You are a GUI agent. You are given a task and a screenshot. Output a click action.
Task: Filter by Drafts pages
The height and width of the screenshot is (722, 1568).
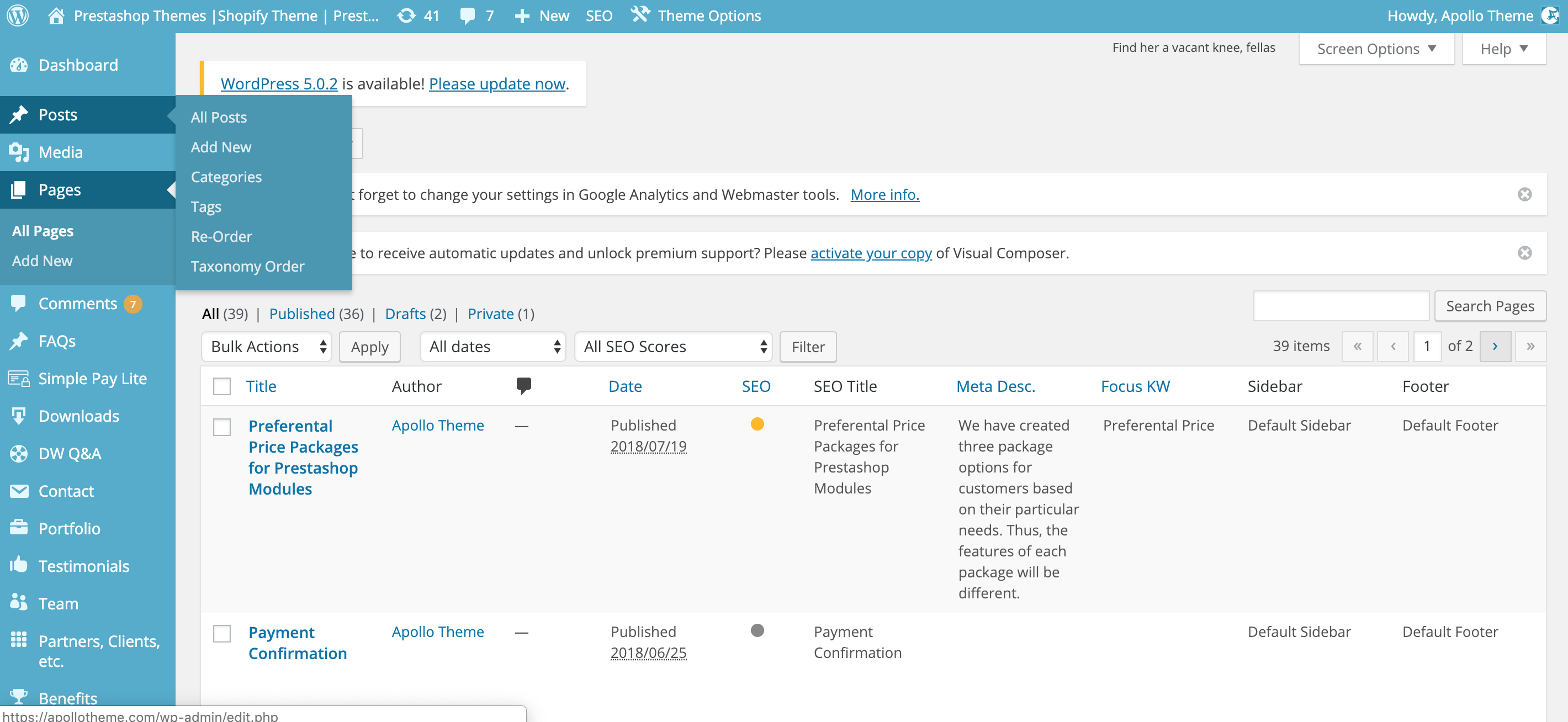pyautogui.click(x=405, y=314)
